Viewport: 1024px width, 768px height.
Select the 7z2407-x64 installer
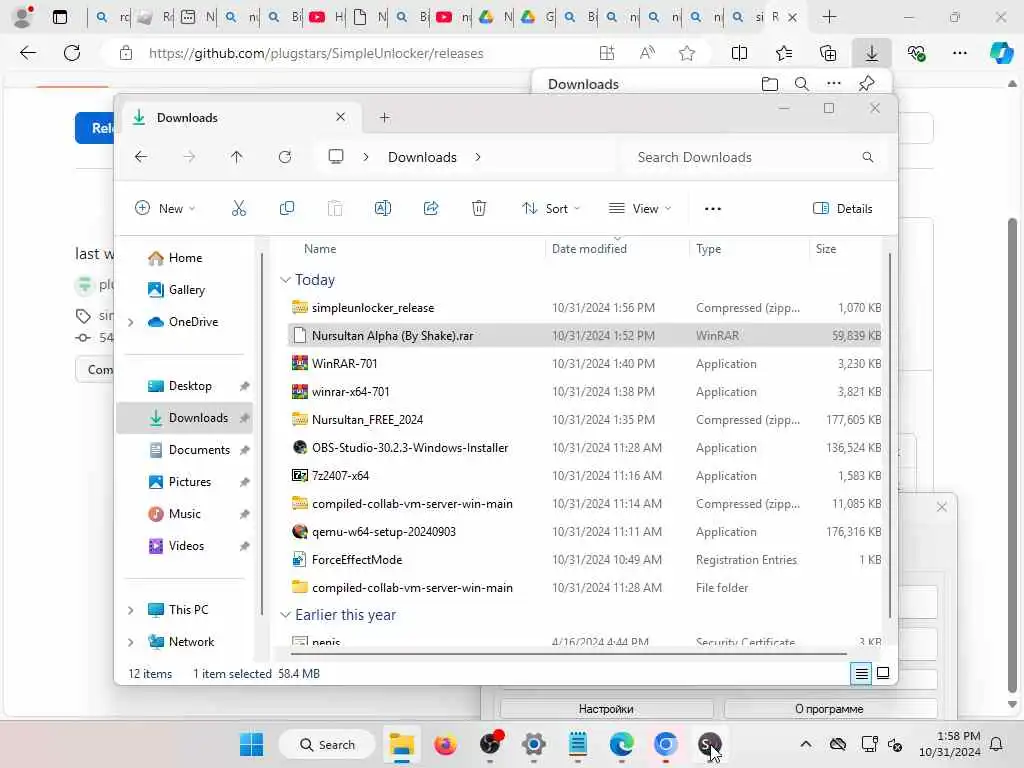pos(584,476)
